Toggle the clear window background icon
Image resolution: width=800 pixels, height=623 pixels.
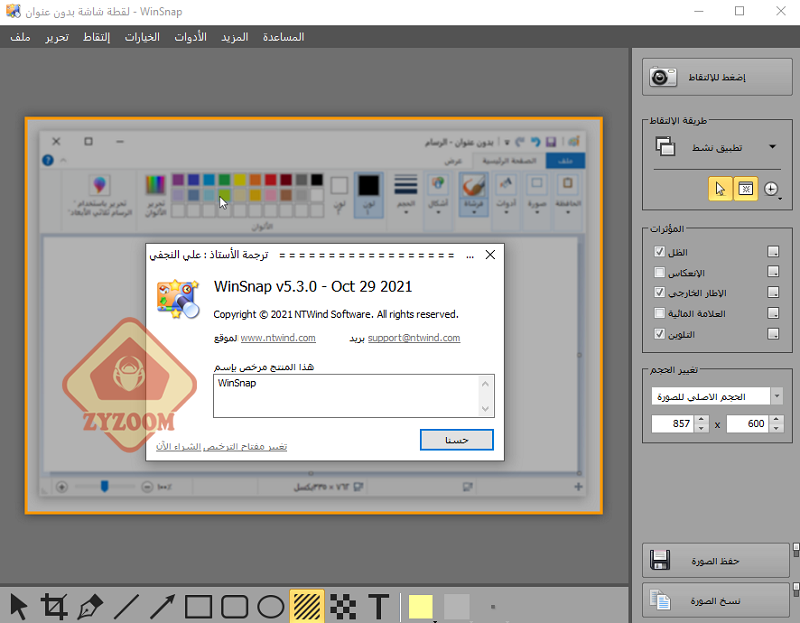click(x=745, y=189)
